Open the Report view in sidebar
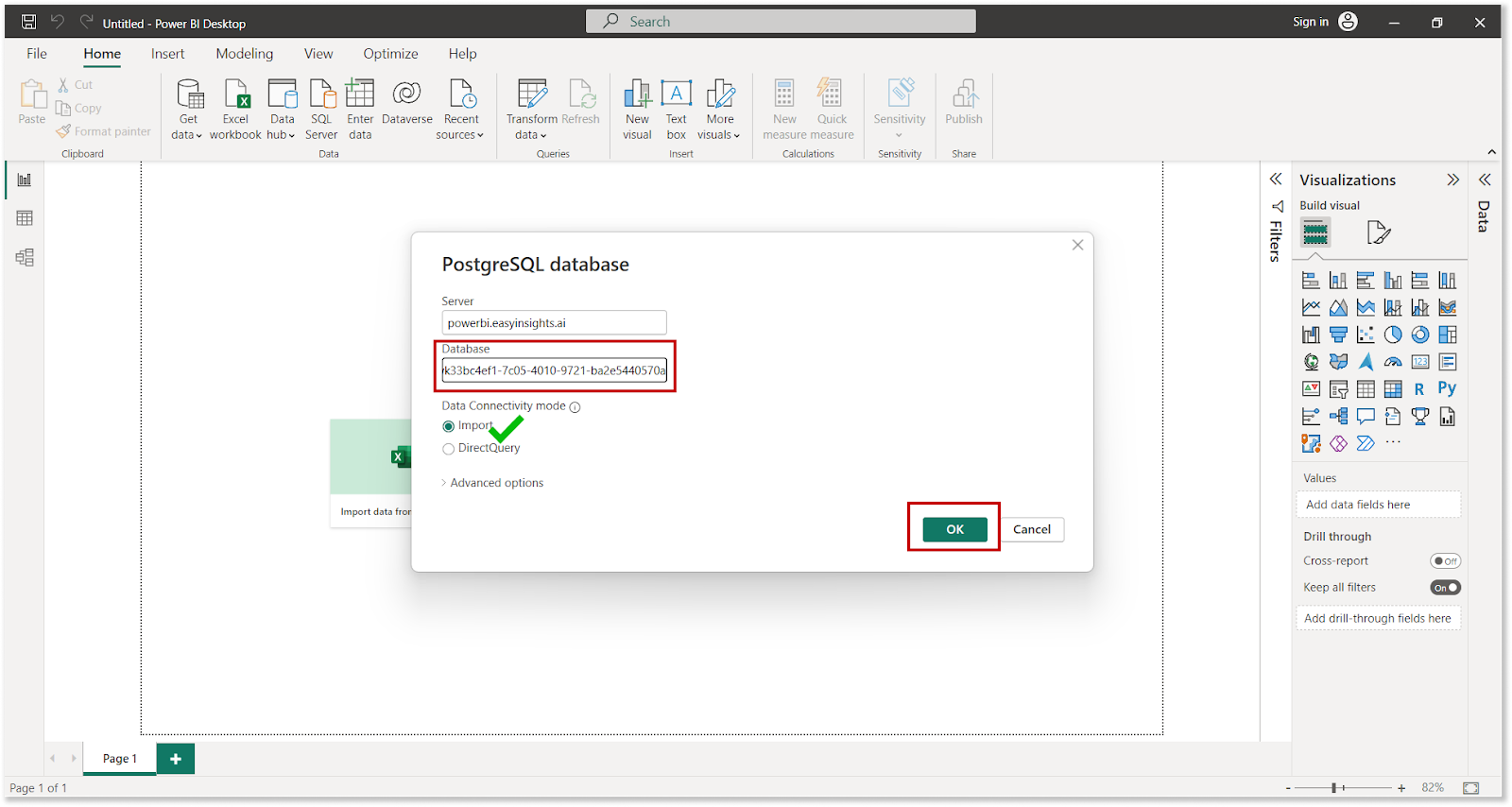1512x807 pixels. point(25,180)
